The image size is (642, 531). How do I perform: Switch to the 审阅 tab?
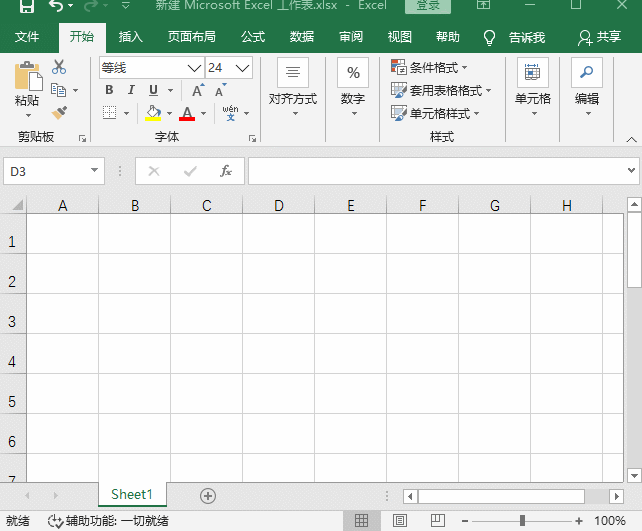tap(351, 37)
